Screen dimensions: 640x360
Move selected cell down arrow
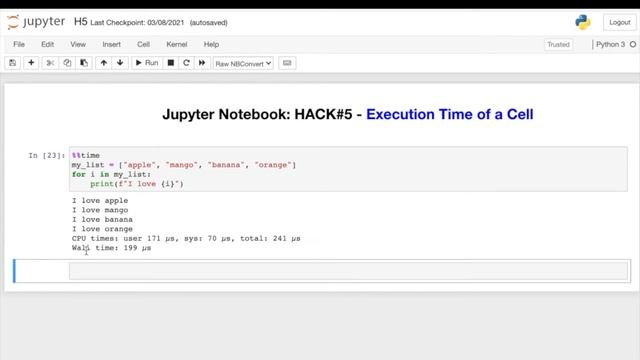click(x=120, y=63)
